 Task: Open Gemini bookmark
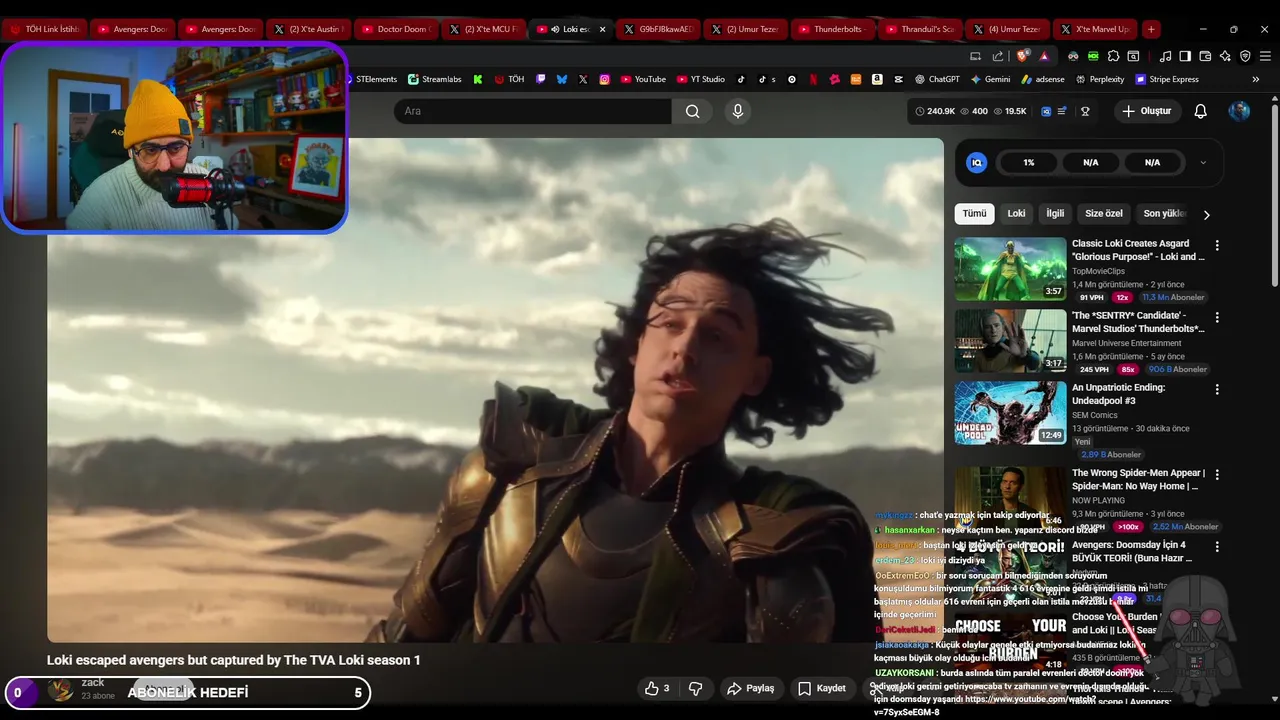coord(990,79)
